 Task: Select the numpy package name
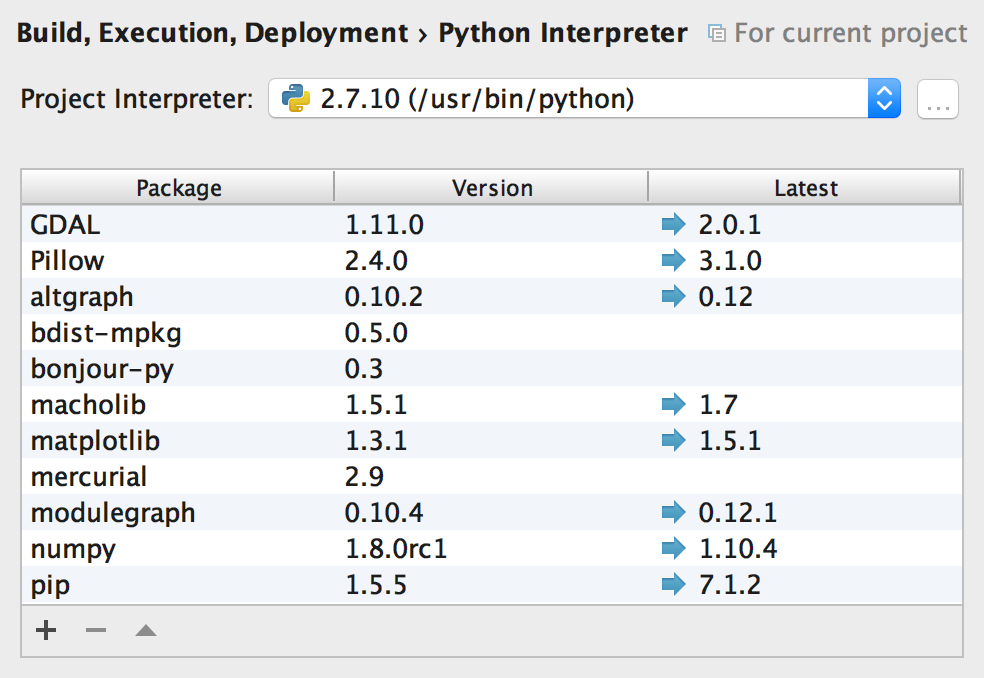click(x=73, y=550)
